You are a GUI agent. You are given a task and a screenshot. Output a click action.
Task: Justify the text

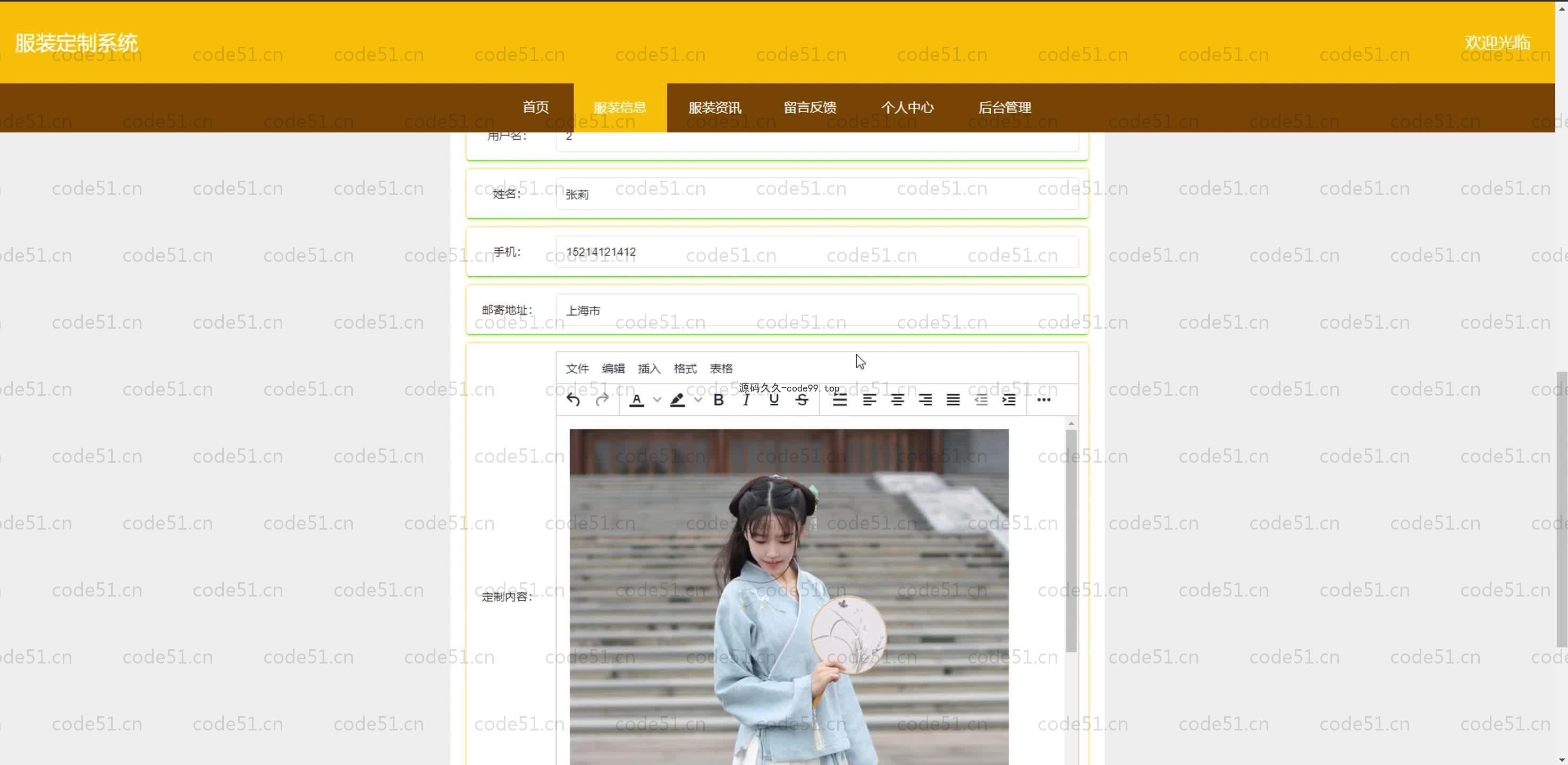click(953, 400)
